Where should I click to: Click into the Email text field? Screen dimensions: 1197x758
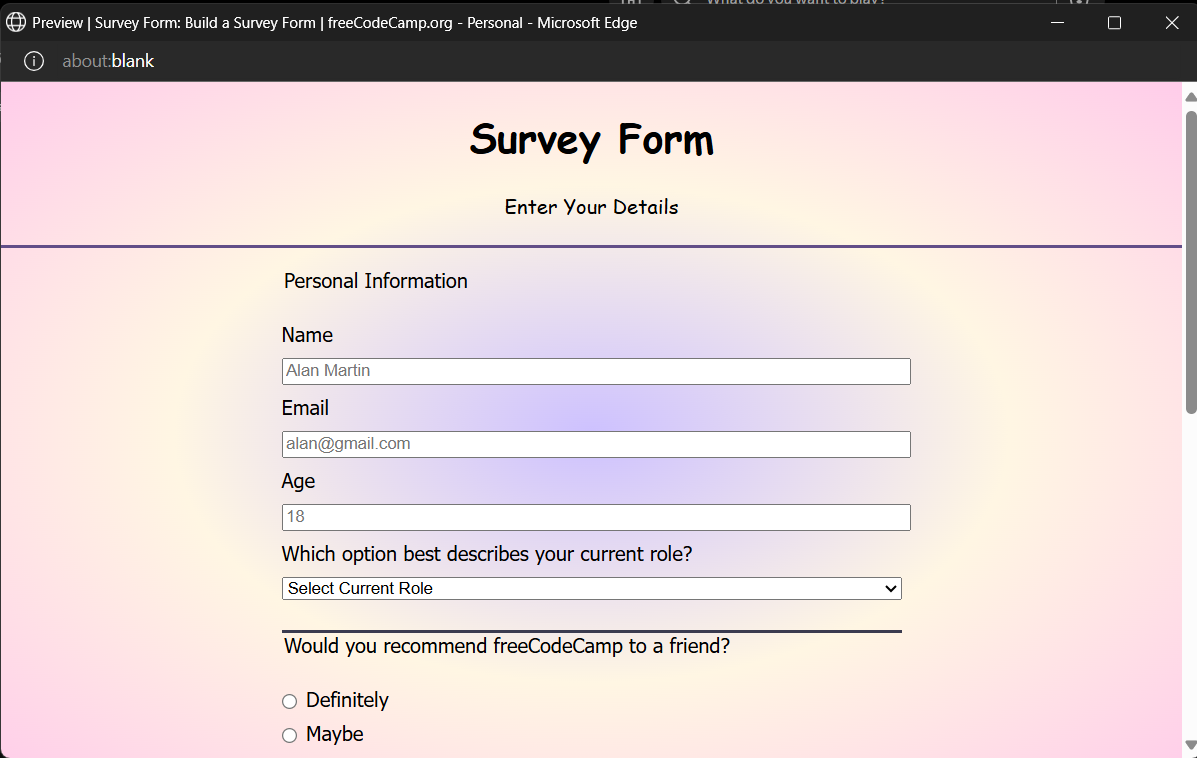[x=596, y=444]
